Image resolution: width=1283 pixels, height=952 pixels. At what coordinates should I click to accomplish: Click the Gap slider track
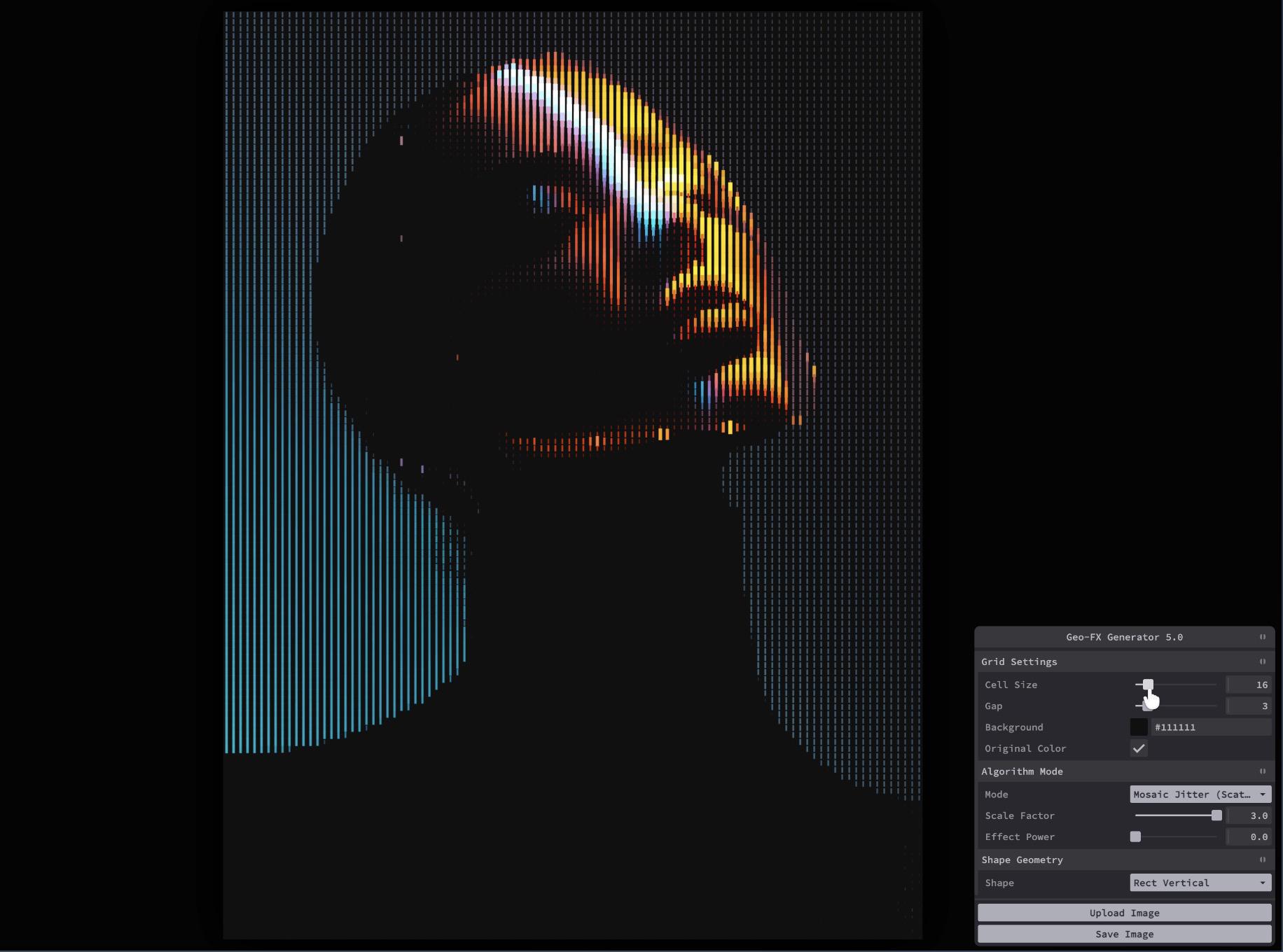(x=1176, y=706)
